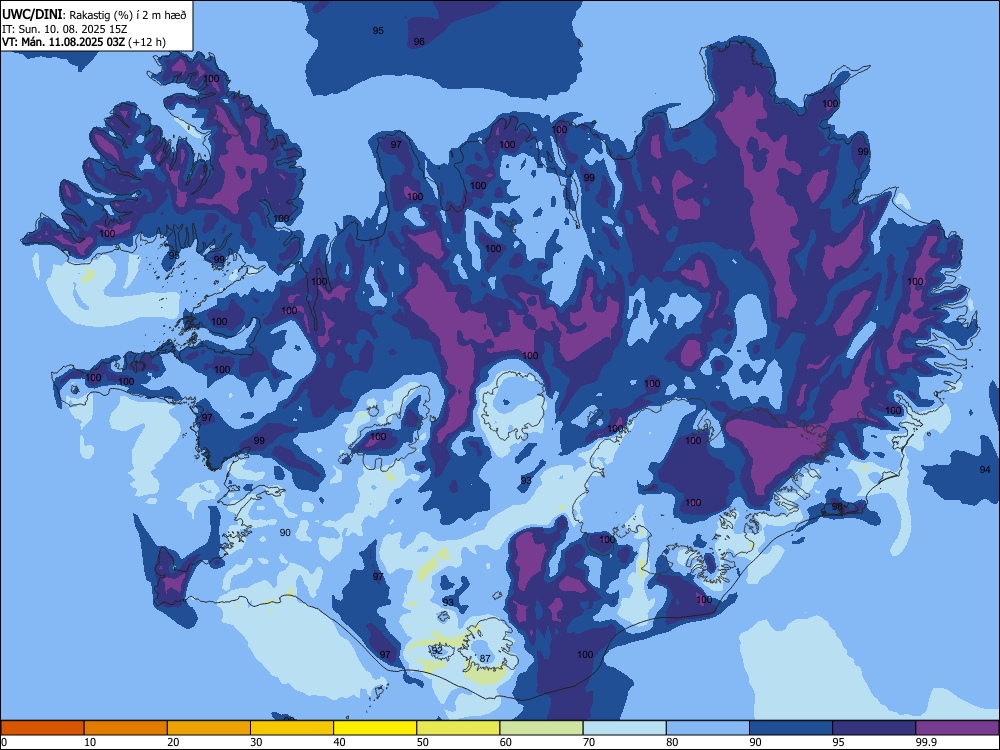Click the 'UWC/DINI' title text
The width and height of the screenshot is (1000, 750).
[x=33, y=15]
